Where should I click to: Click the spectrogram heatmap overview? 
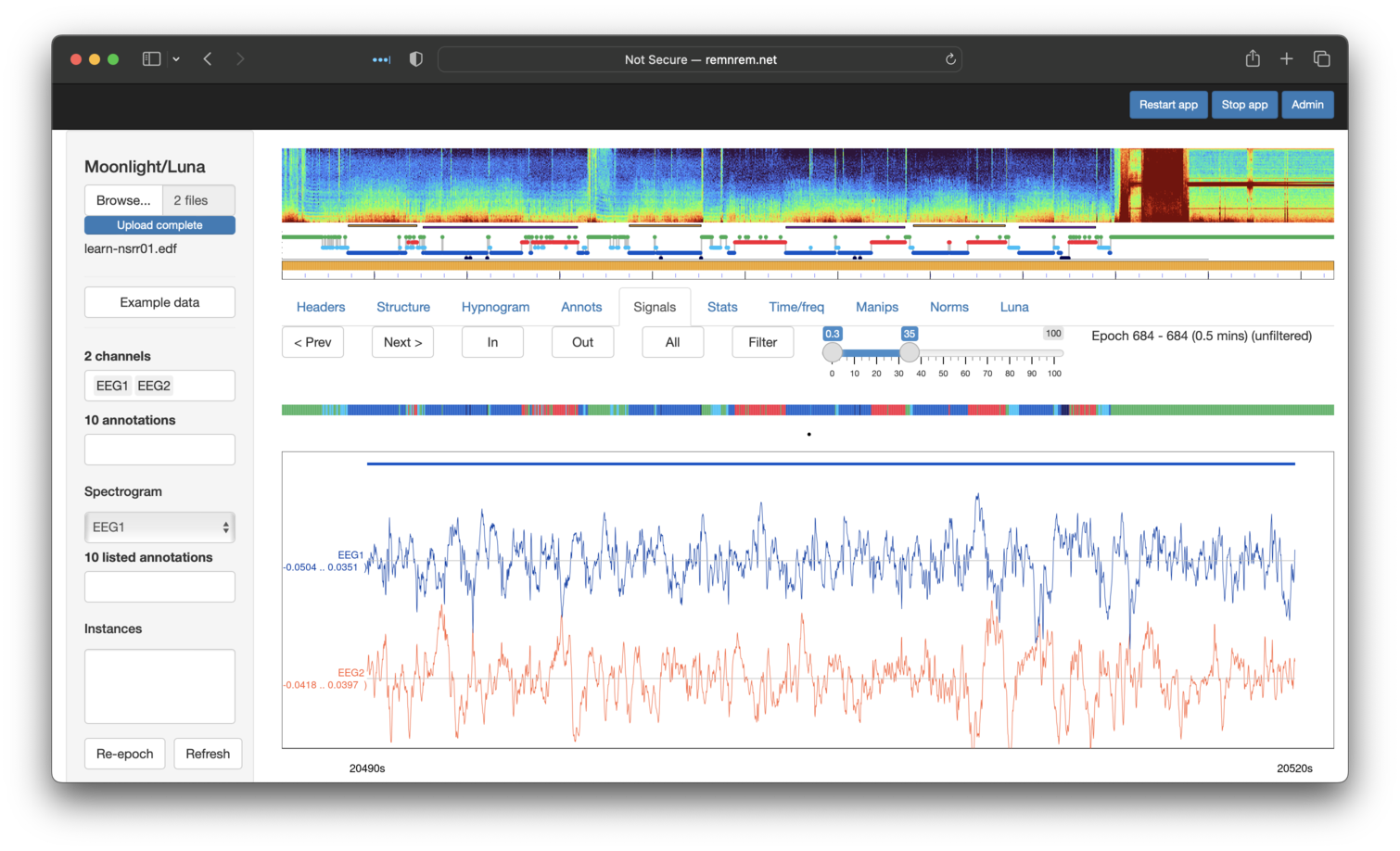(x=807, y=185)
